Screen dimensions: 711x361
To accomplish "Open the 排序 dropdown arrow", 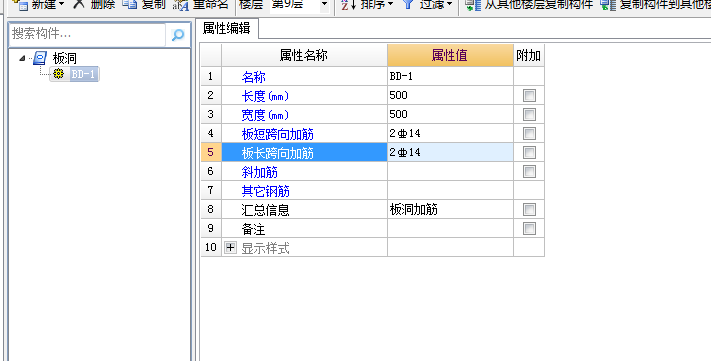I will (x=390, y=5).
